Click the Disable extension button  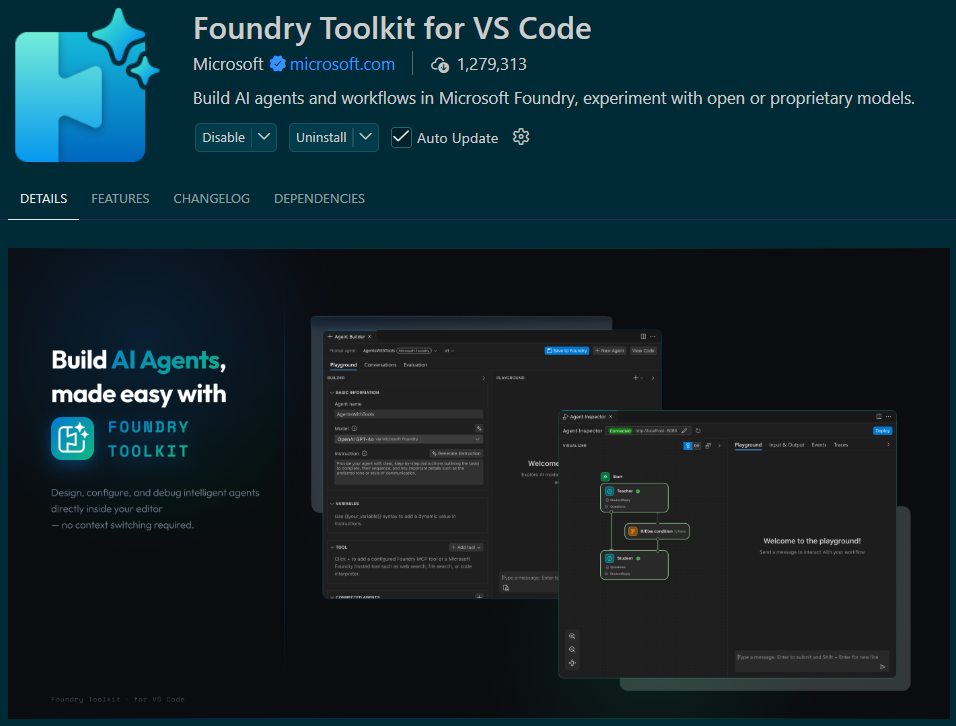223,138
